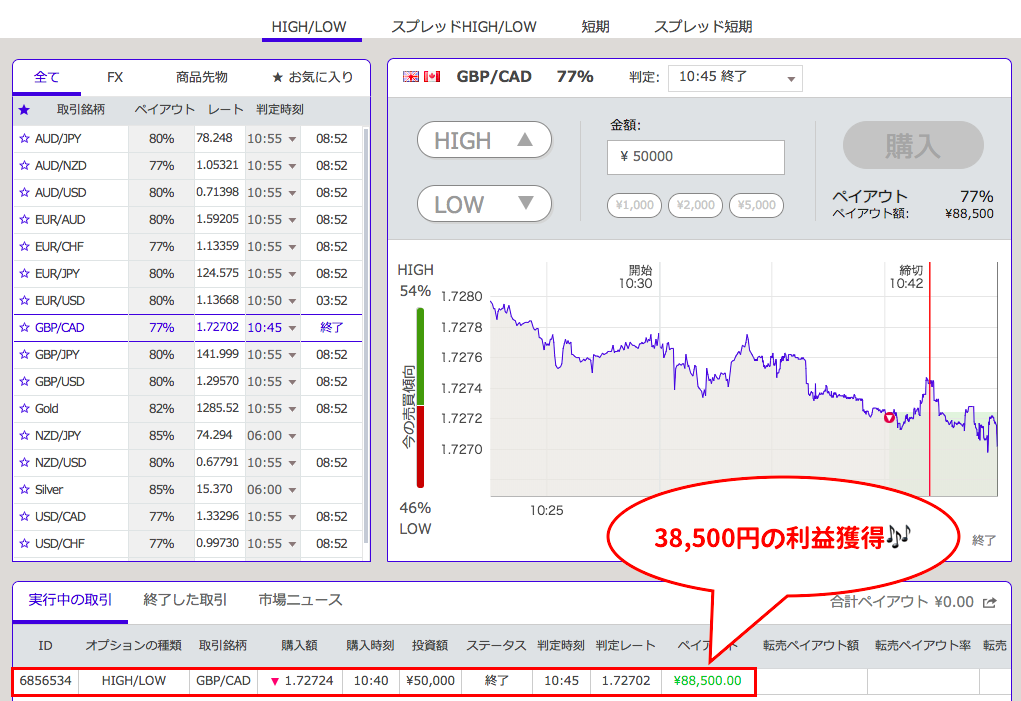Toggle favorite star for Gold
1021x701 pixels.
(x=24, y=409)
